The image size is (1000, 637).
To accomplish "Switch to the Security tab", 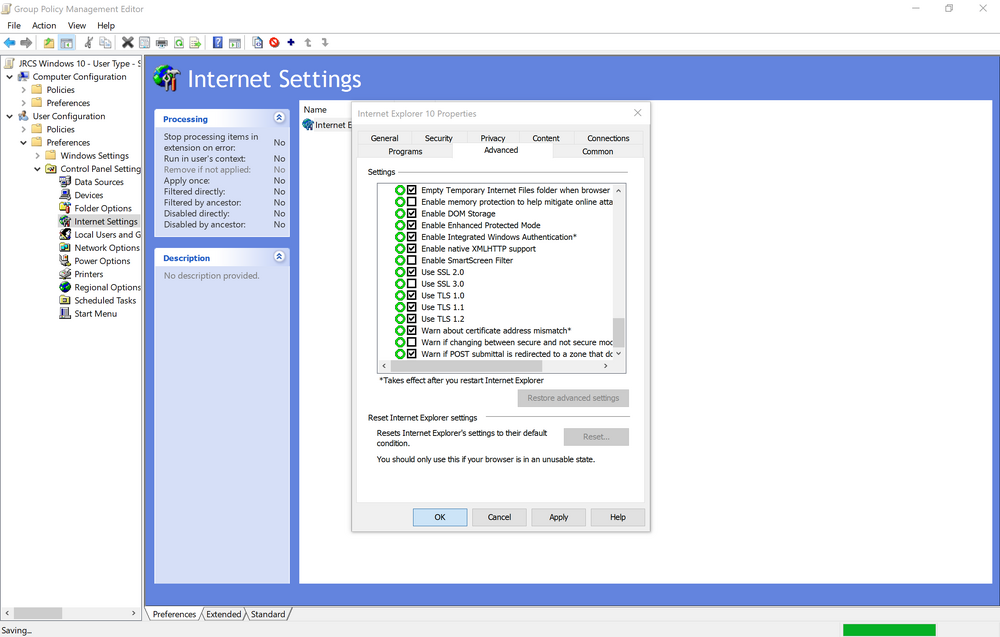I will coord(439,138).
